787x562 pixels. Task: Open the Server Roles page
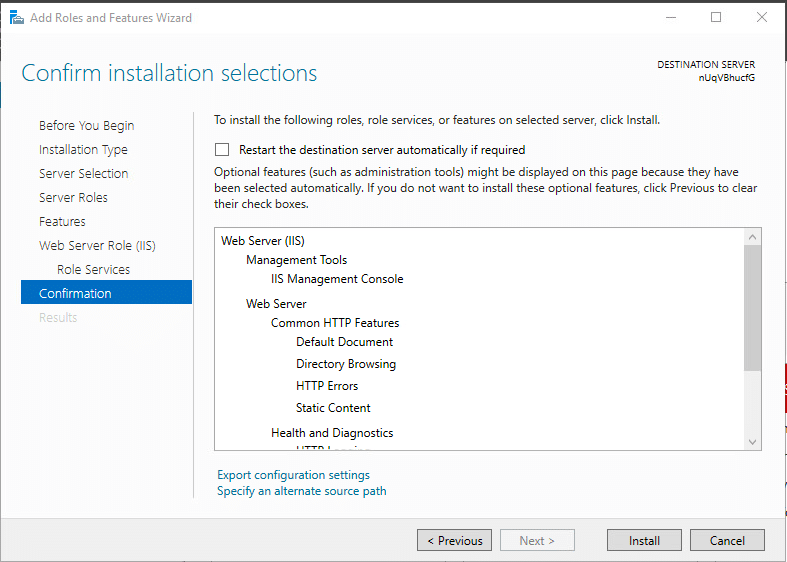73,198
